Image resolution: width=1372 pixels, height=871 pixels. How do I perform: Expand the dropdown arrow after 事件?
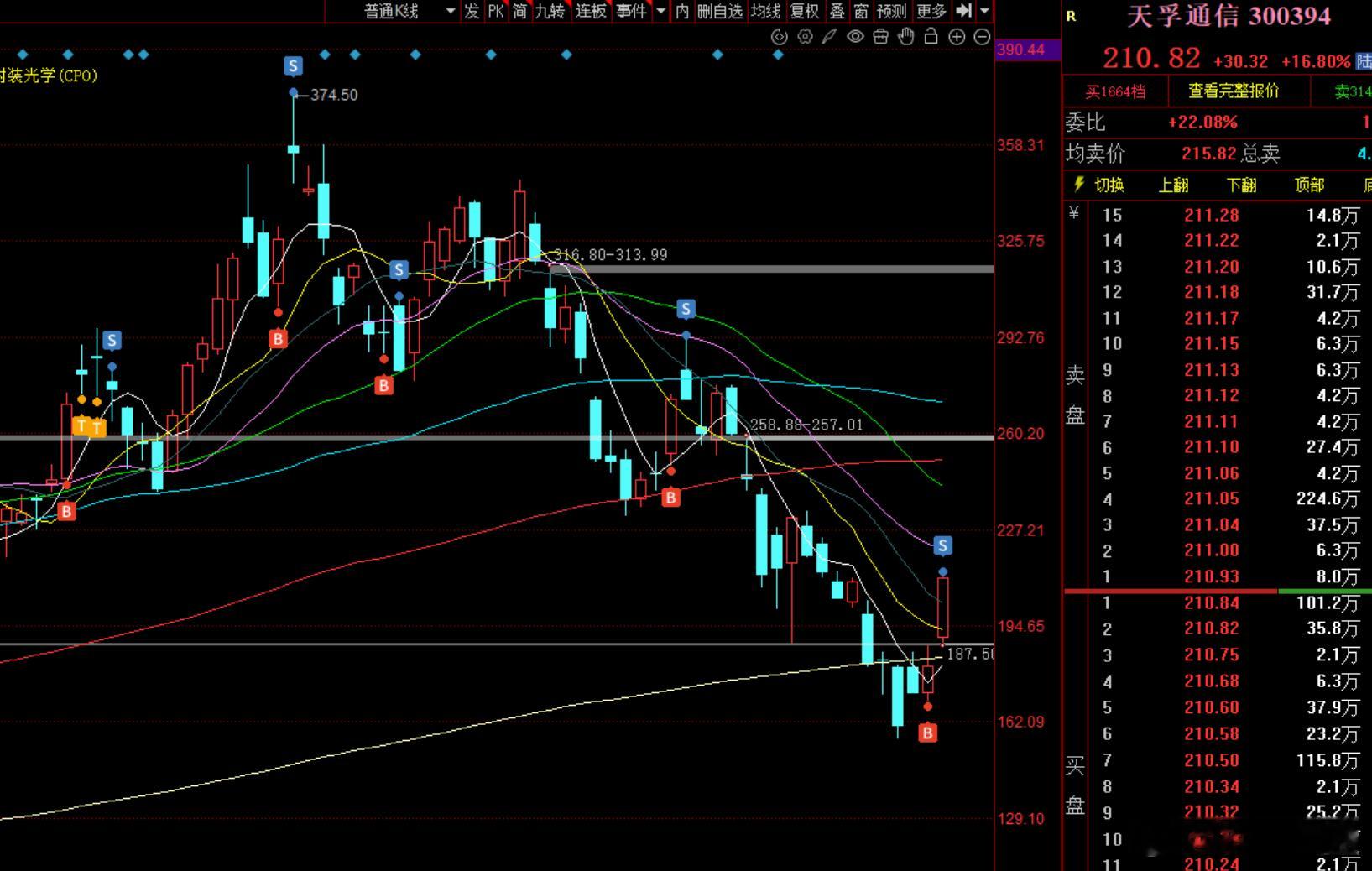pos(660,11)
